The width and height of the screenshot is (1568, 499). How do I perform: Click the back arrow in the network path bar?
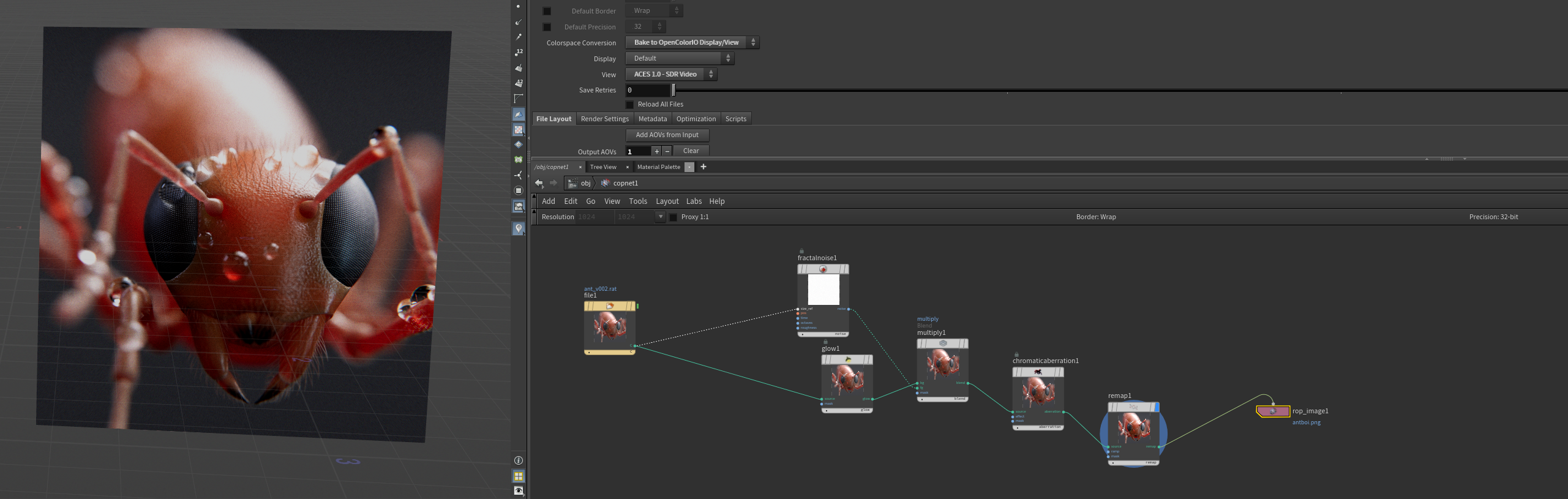[x=539, y=183]
